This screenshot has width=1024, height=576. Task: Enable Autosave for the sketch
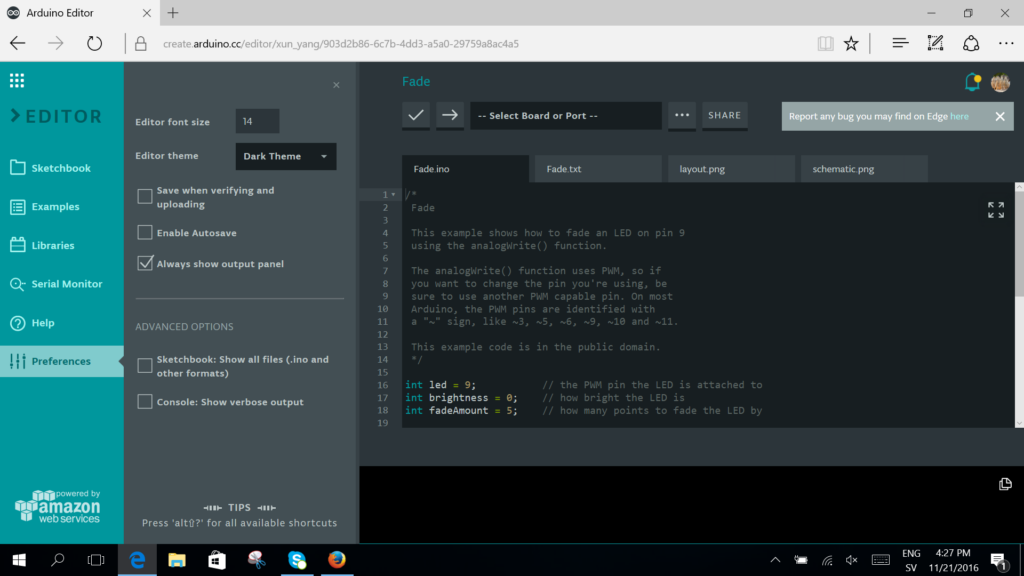pos(144,232)
